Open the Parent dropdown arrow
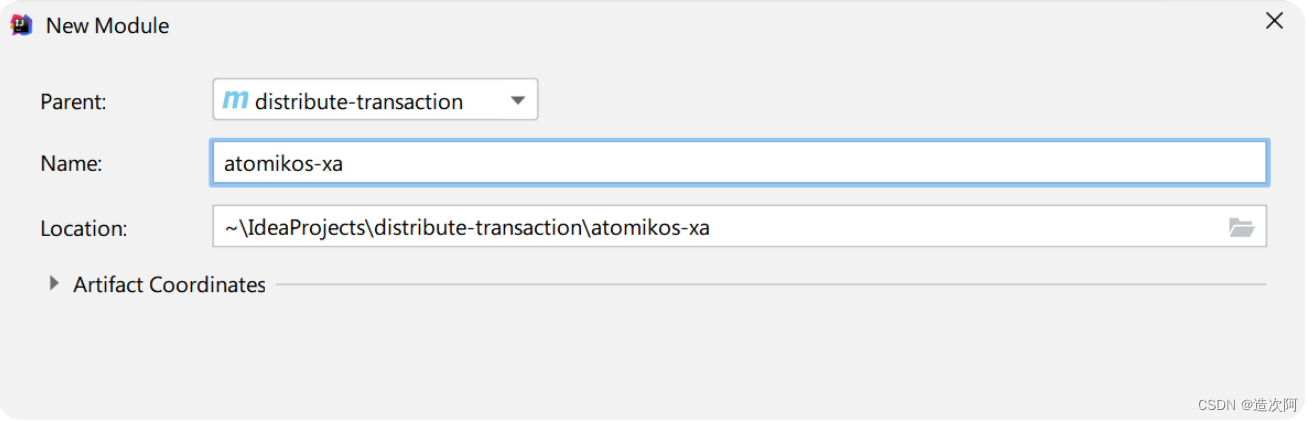 click(517, 100)
